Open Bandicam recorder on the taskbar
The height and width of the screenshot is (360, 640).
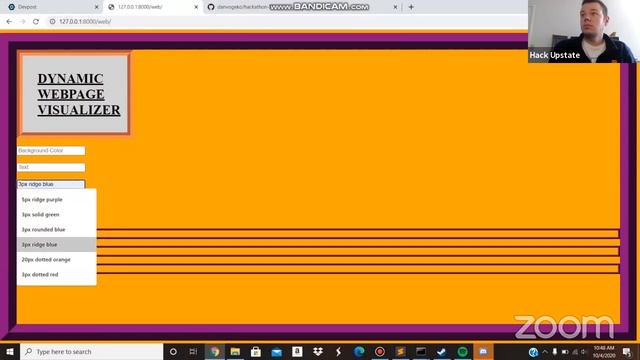(x=380, y=351)
